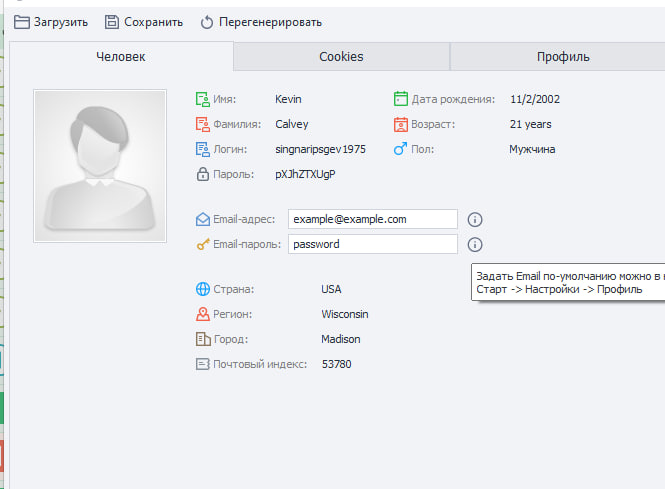Click the Возраст label text
This screenshot has height=489, width=665.
(x=433, y=124)
